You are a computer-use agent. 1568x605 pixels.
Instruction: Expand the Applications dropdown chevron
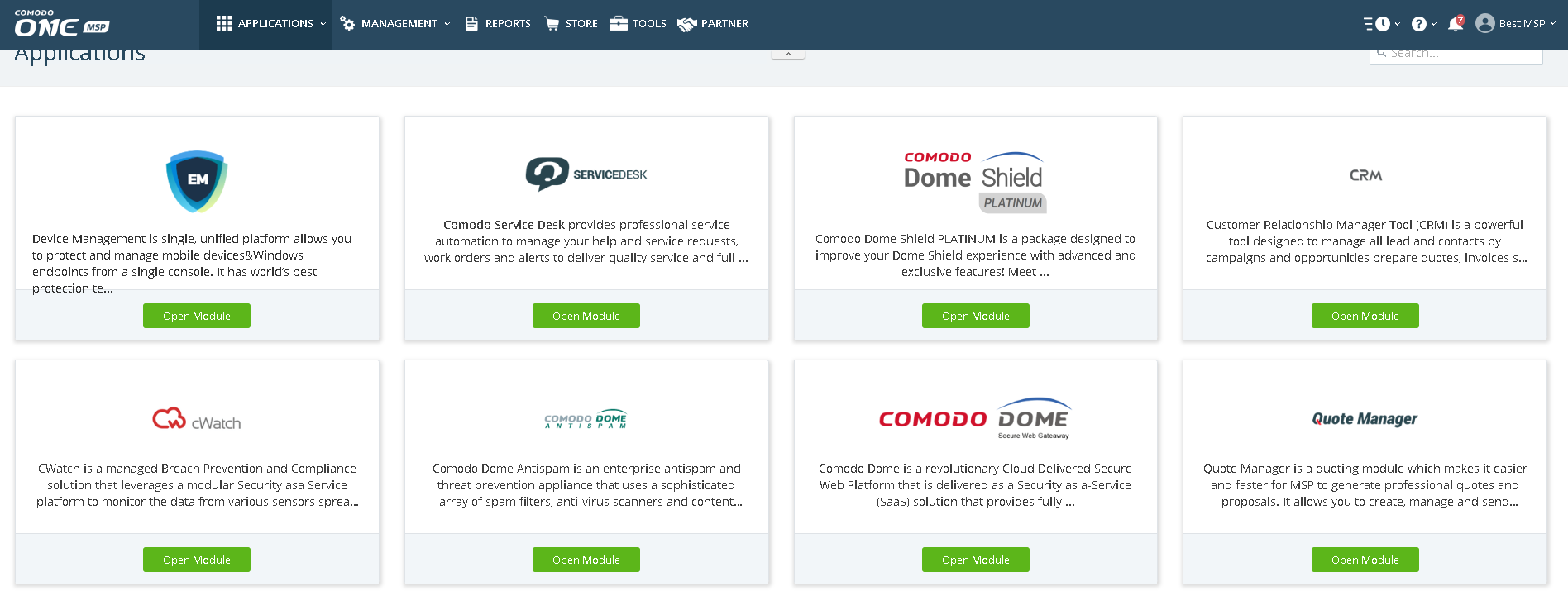pyautogui.click(x=323, y=24)
